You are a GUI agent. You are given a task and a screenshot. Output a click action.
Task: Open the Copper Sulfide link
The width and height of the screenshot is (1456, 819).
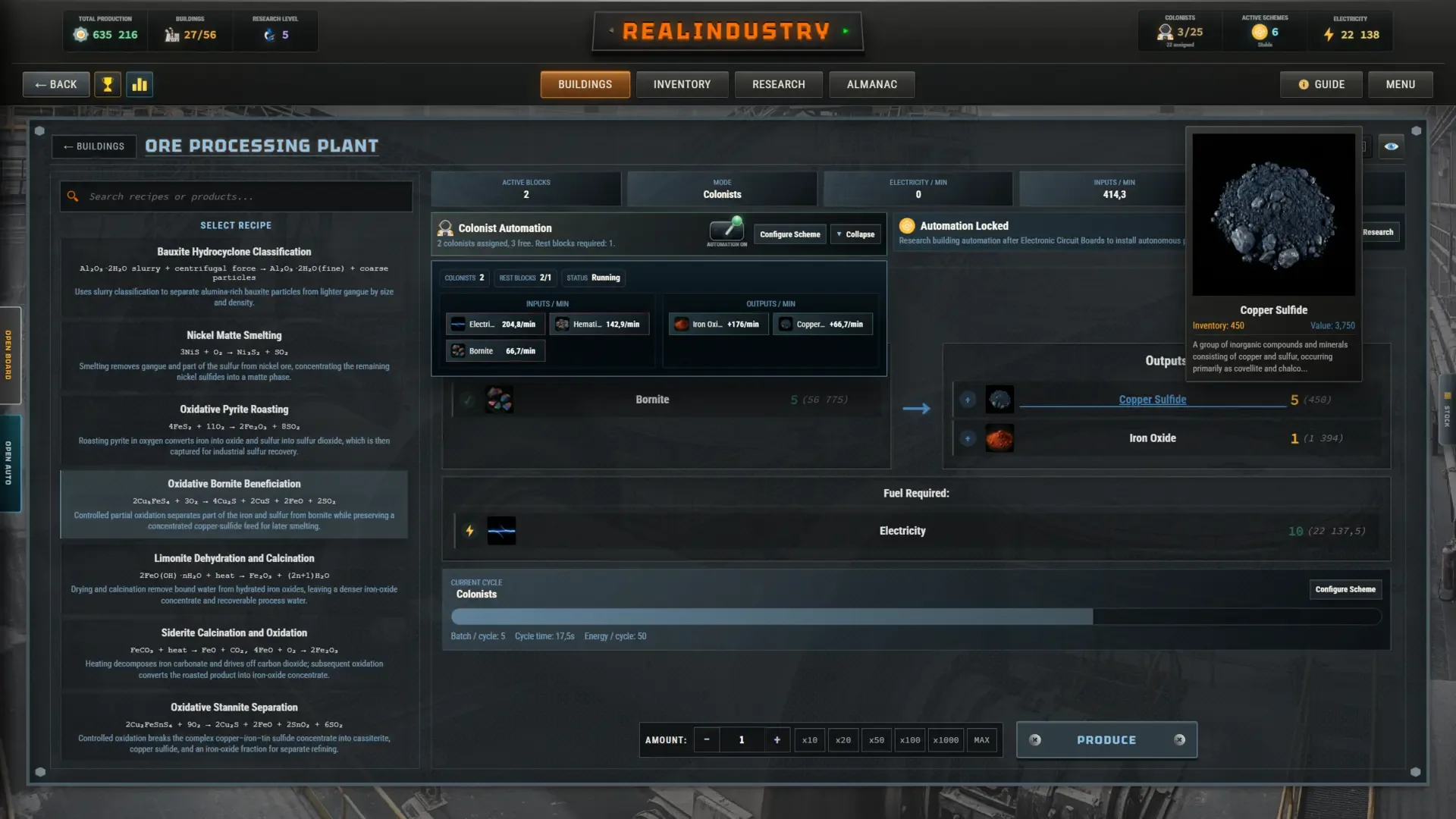pos(1152,400)
